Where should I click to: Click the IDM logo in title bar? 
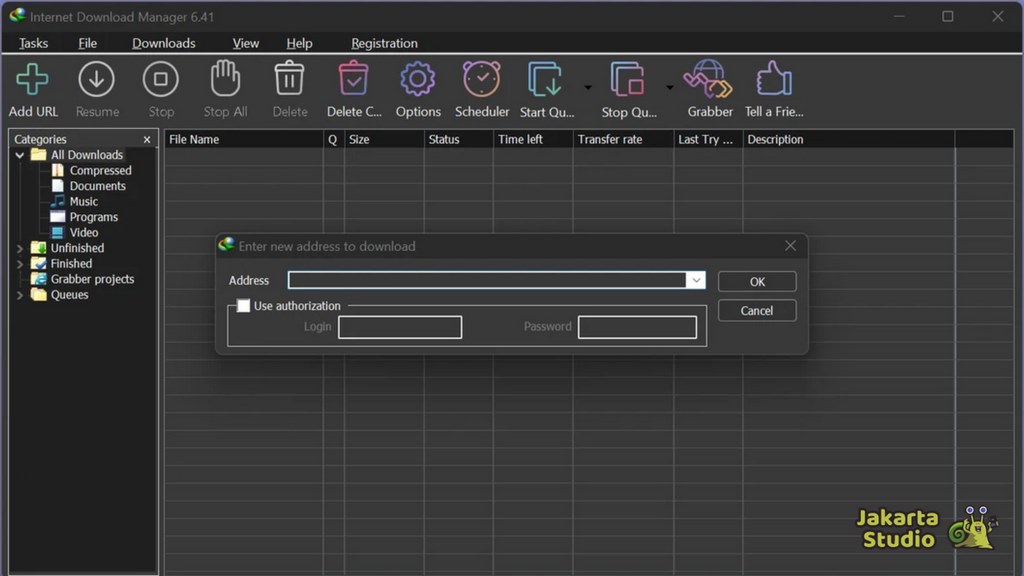point(18,16)
